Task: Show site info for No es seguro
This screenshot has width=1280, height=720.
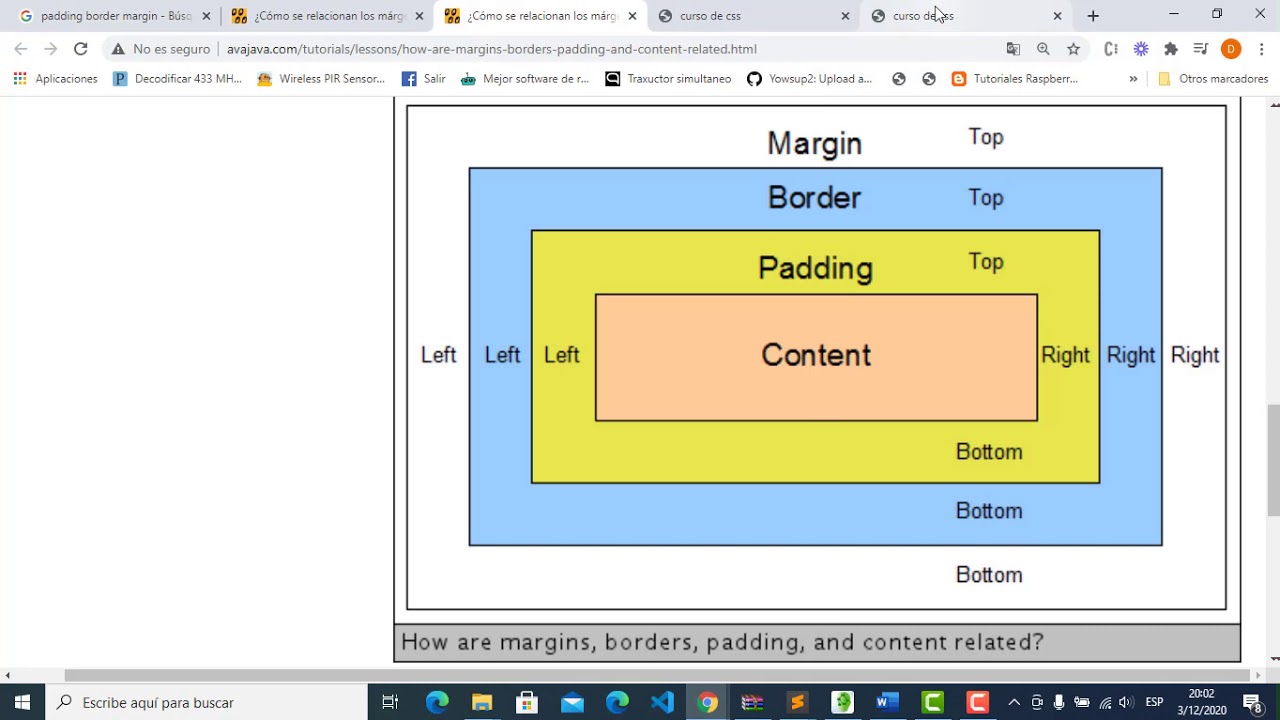Action: 160,48
